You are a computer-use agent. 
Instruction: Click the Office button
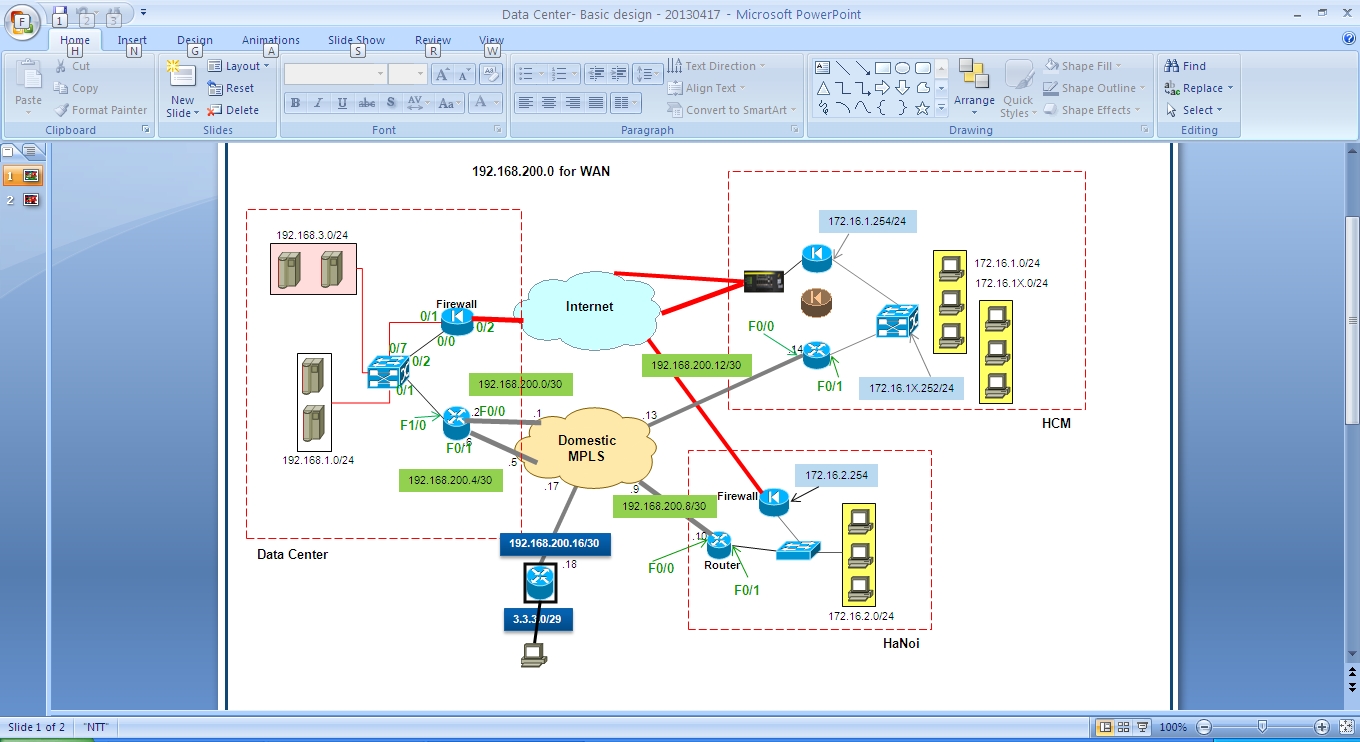click(x=22, y=20)
